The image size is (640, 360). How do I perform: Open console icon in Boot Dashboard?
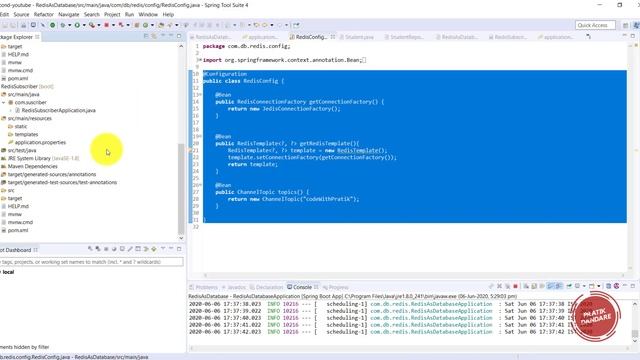pos(122,249)
